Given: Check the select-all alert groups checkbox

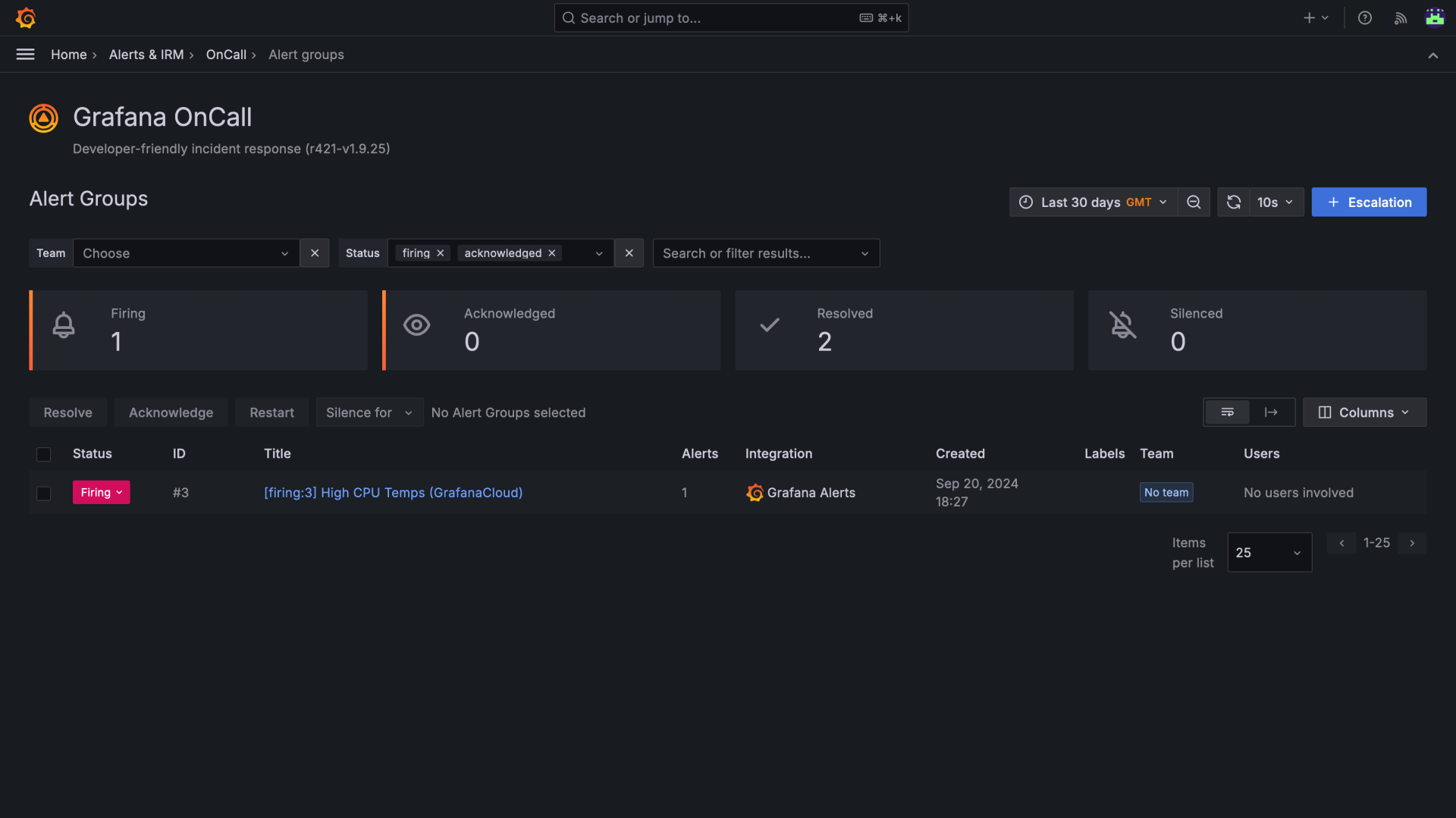Looking at the screenshot, I should pos(44,454).
